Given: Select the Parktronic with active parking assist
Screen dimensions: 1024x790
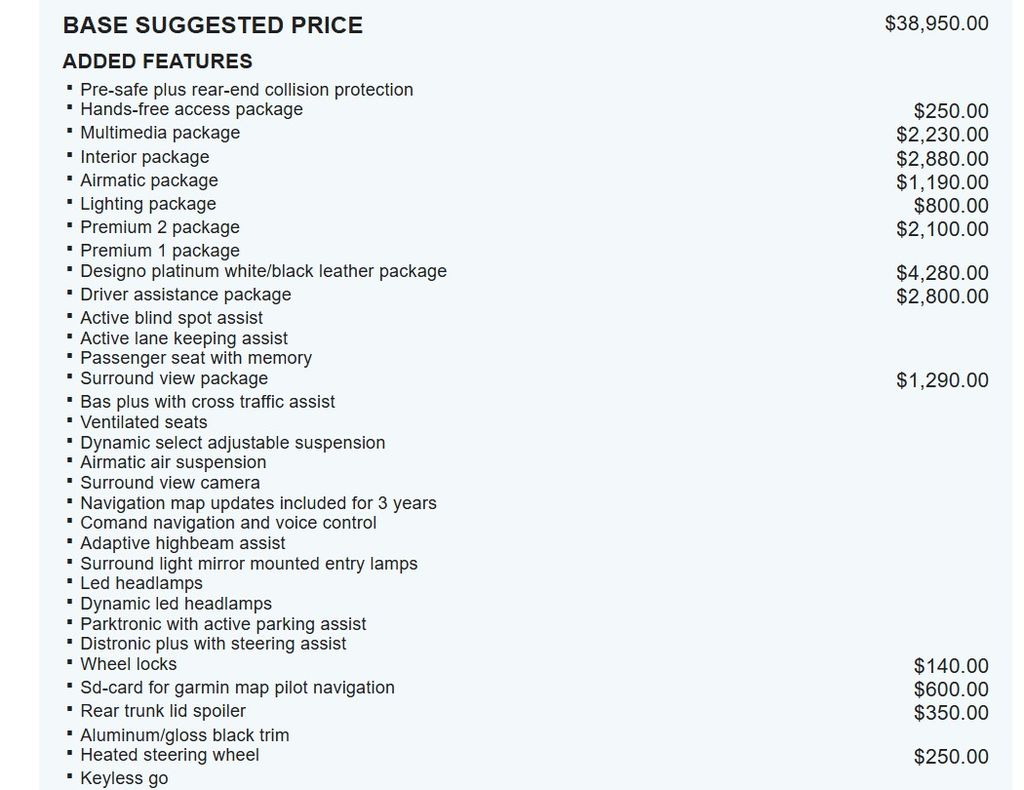Looking at the screenshot, I should click(223, 624).
